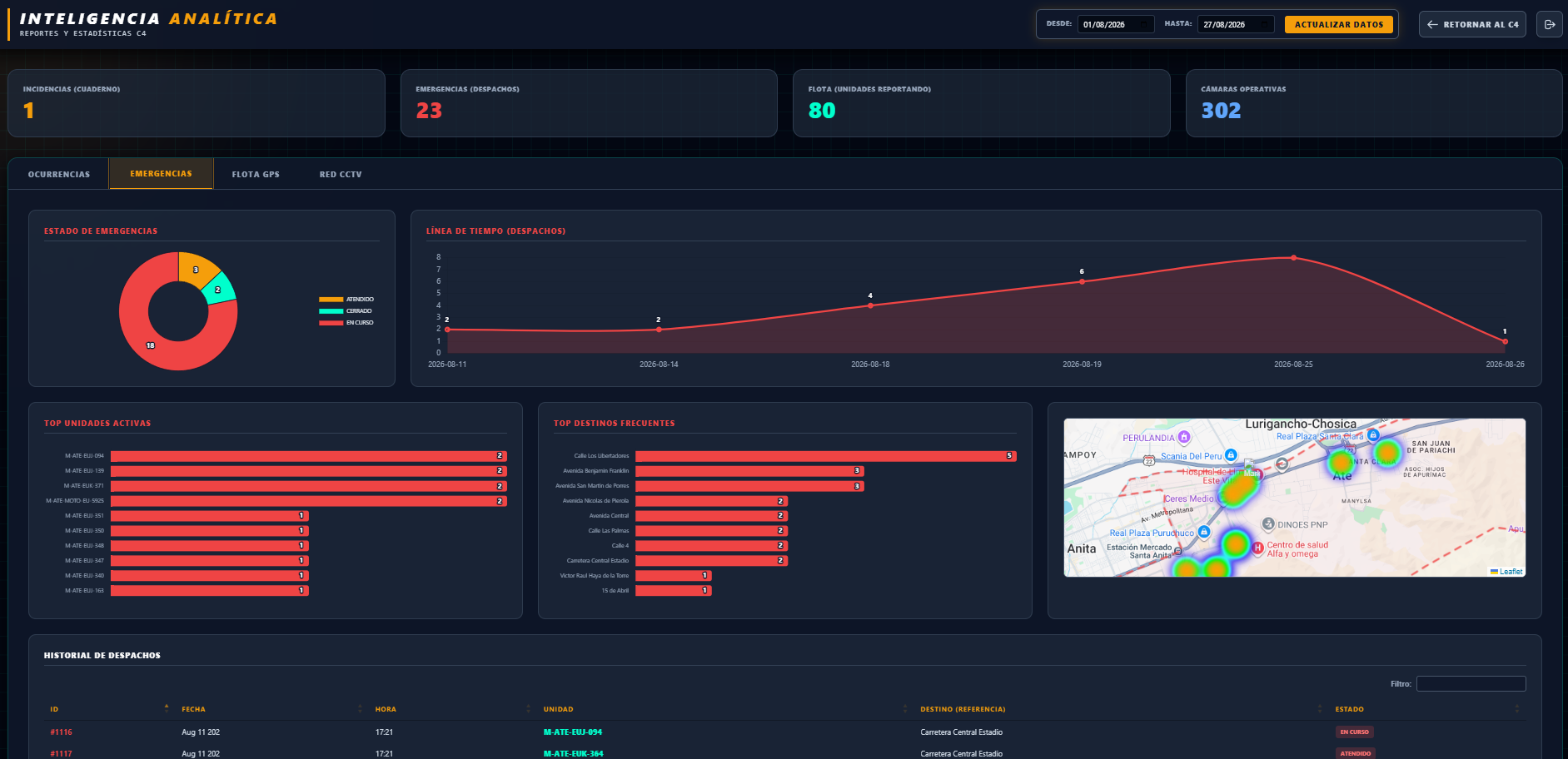Click the Avenida Nicolas de Pierola bar
Image resolution: width=1568 pixels, height=759 pixels.
[711, 501]
